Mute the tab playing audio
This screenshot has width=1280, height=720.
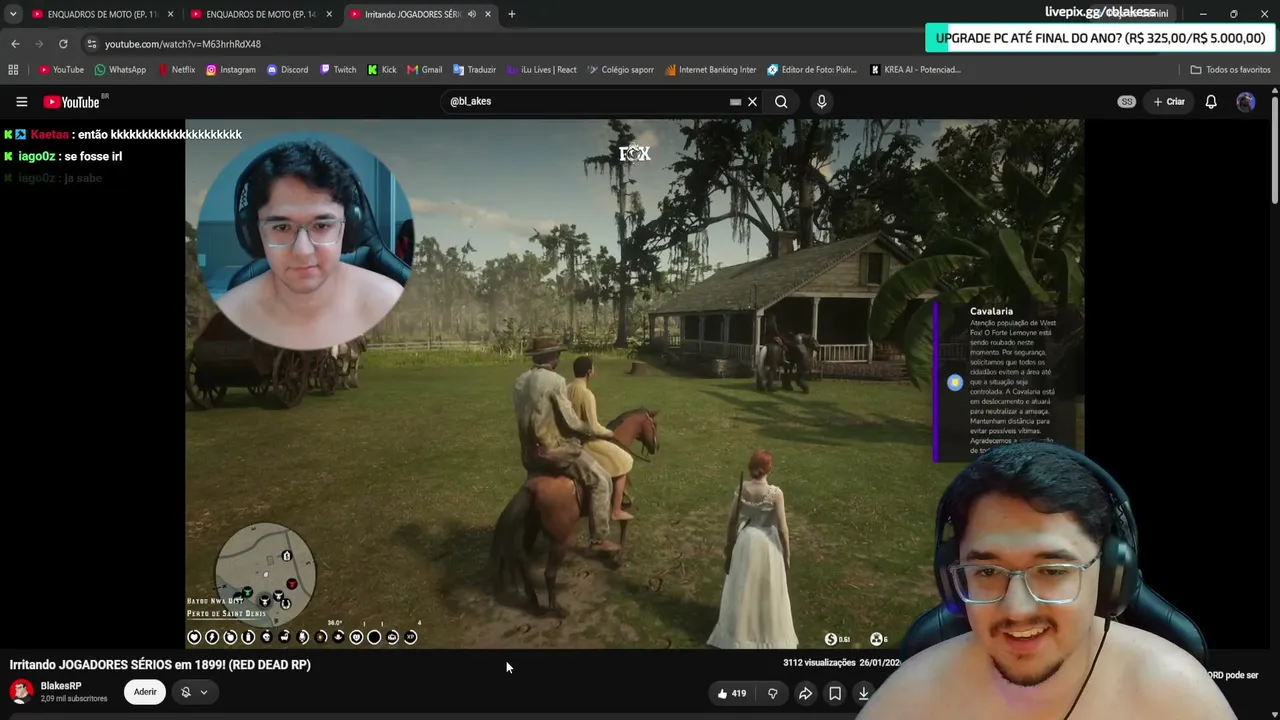(x=471, y=14)
